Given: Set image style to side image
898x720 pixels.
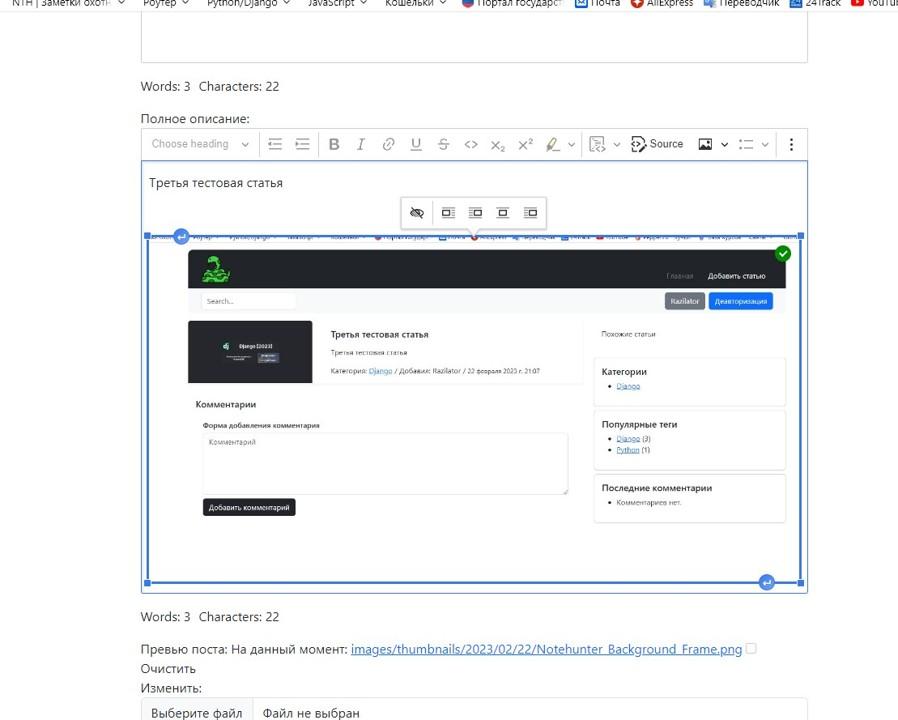Looking at the screenshot, I should click(530, 213).
